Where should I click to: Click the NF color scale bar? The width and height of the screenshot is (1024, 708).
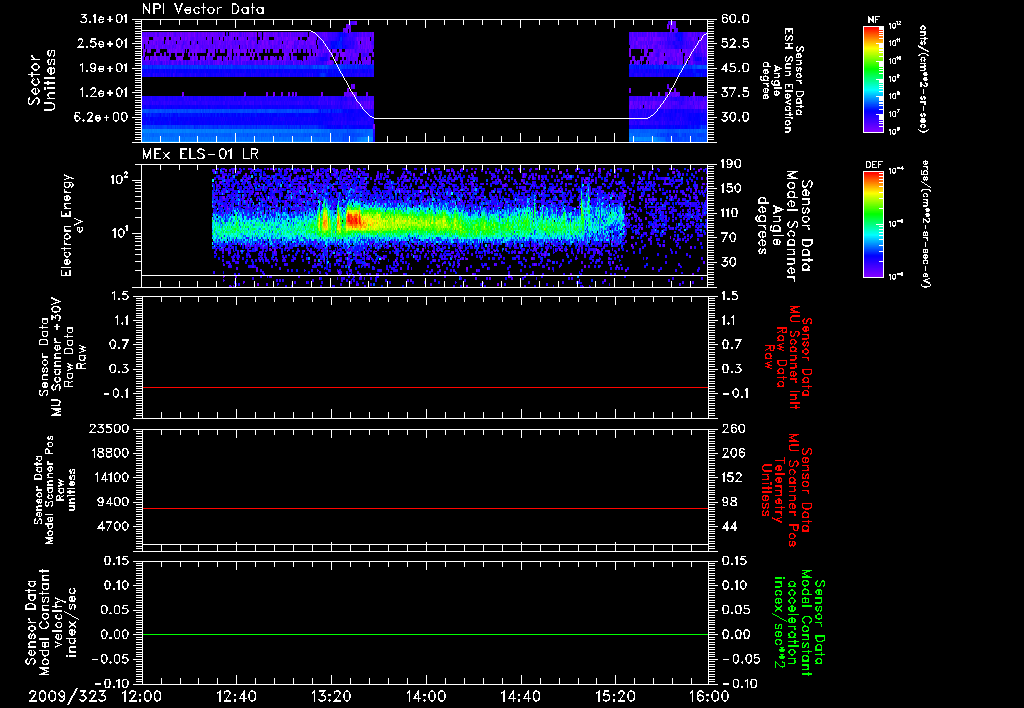coord(872,80)
